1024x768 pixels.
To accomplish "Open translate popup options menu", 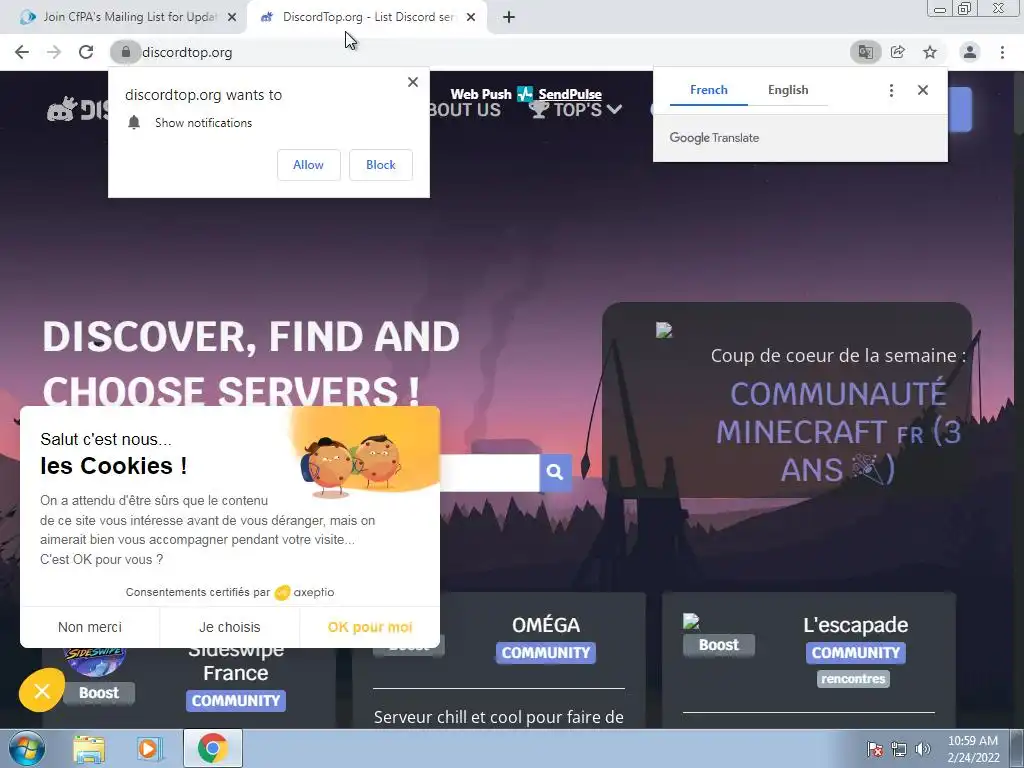I will coord(891,90).
